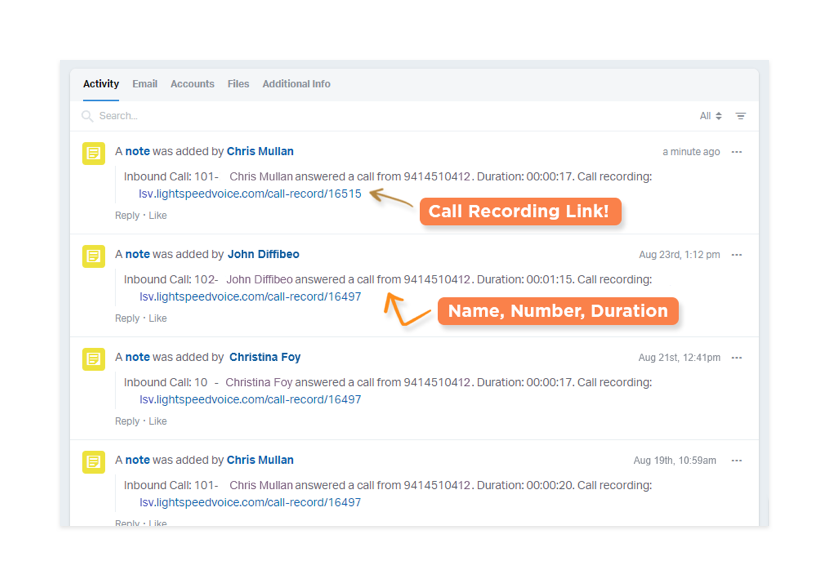Open the Accounts tab
Screen dimensions: 829x586
[192, 84]
